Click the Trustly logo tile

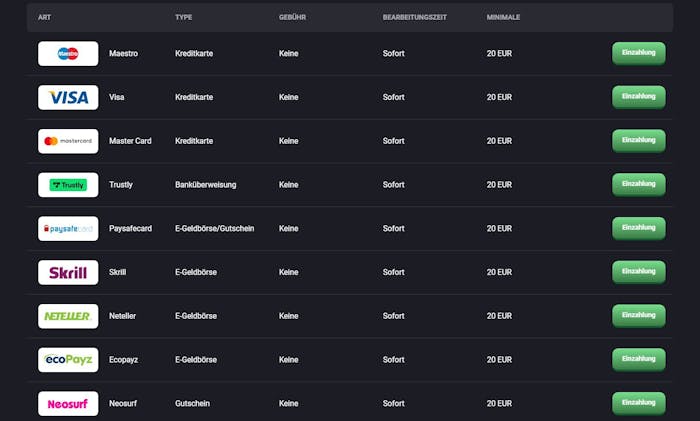68,185
